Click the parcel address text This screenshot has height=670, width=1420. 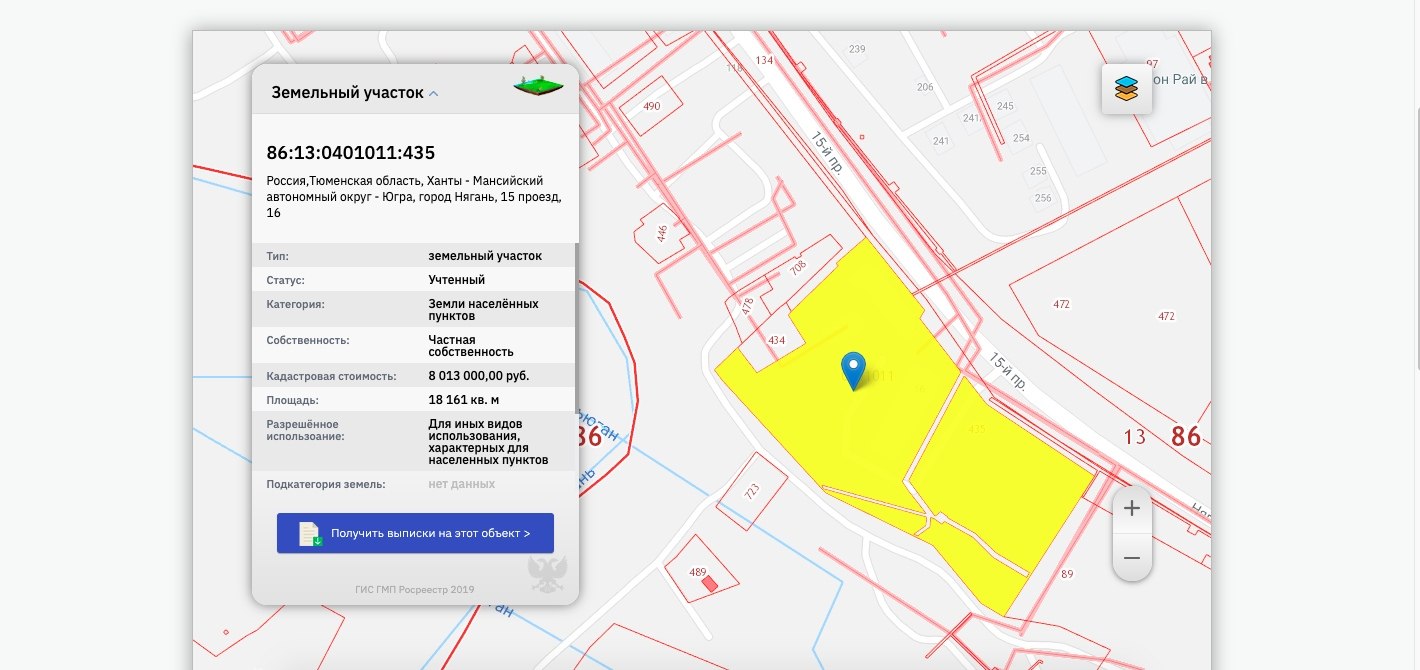coord(414,197)
